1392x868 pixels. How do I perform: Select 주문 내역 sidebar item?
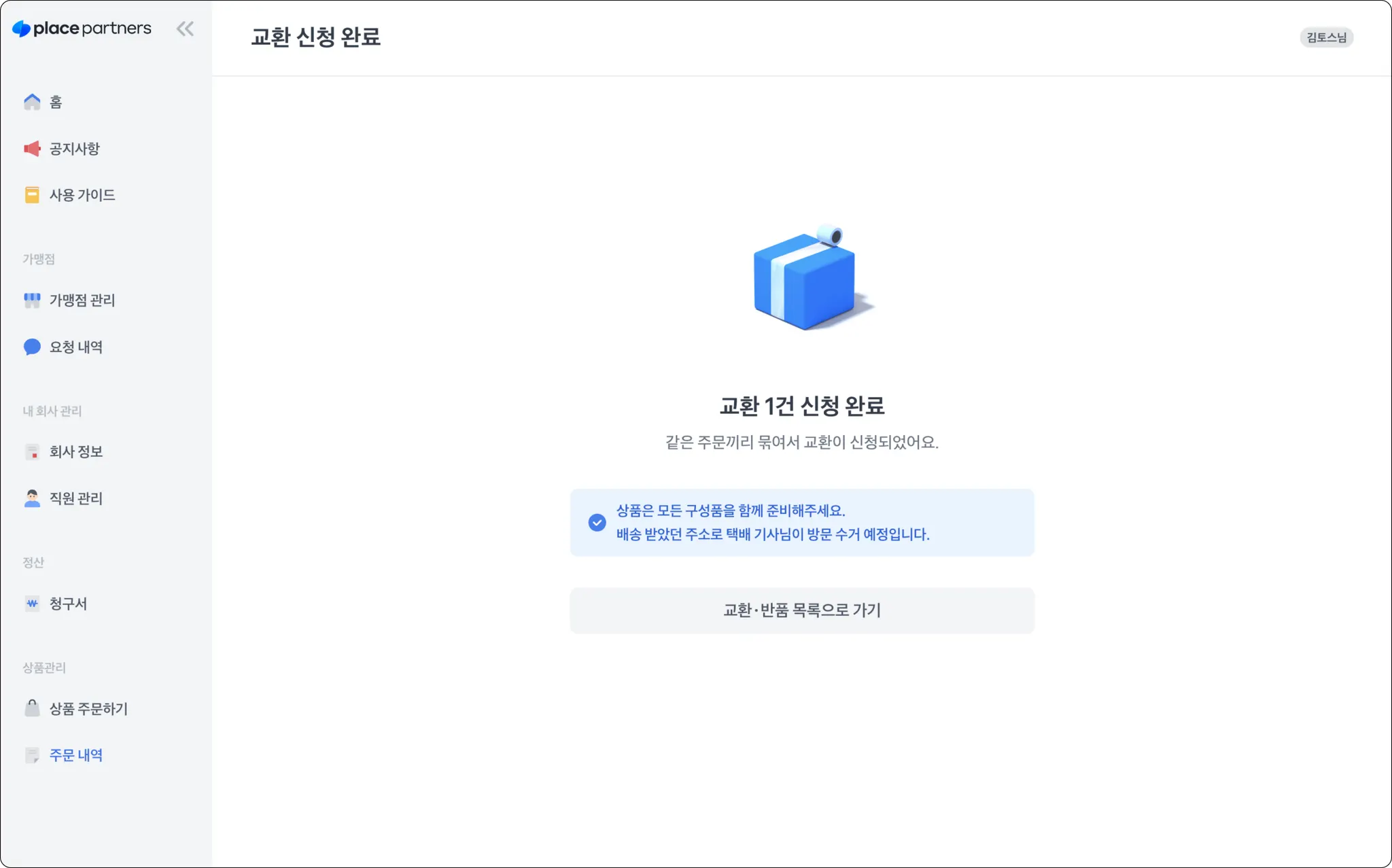pyautogui.click(x=76, y=755)
